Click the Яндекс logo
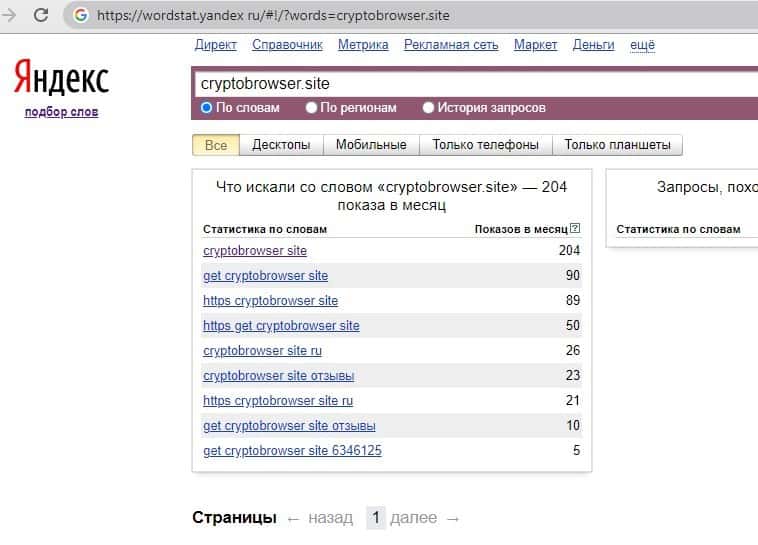Screen dimensions: 758x545 (x=61, y=78)
